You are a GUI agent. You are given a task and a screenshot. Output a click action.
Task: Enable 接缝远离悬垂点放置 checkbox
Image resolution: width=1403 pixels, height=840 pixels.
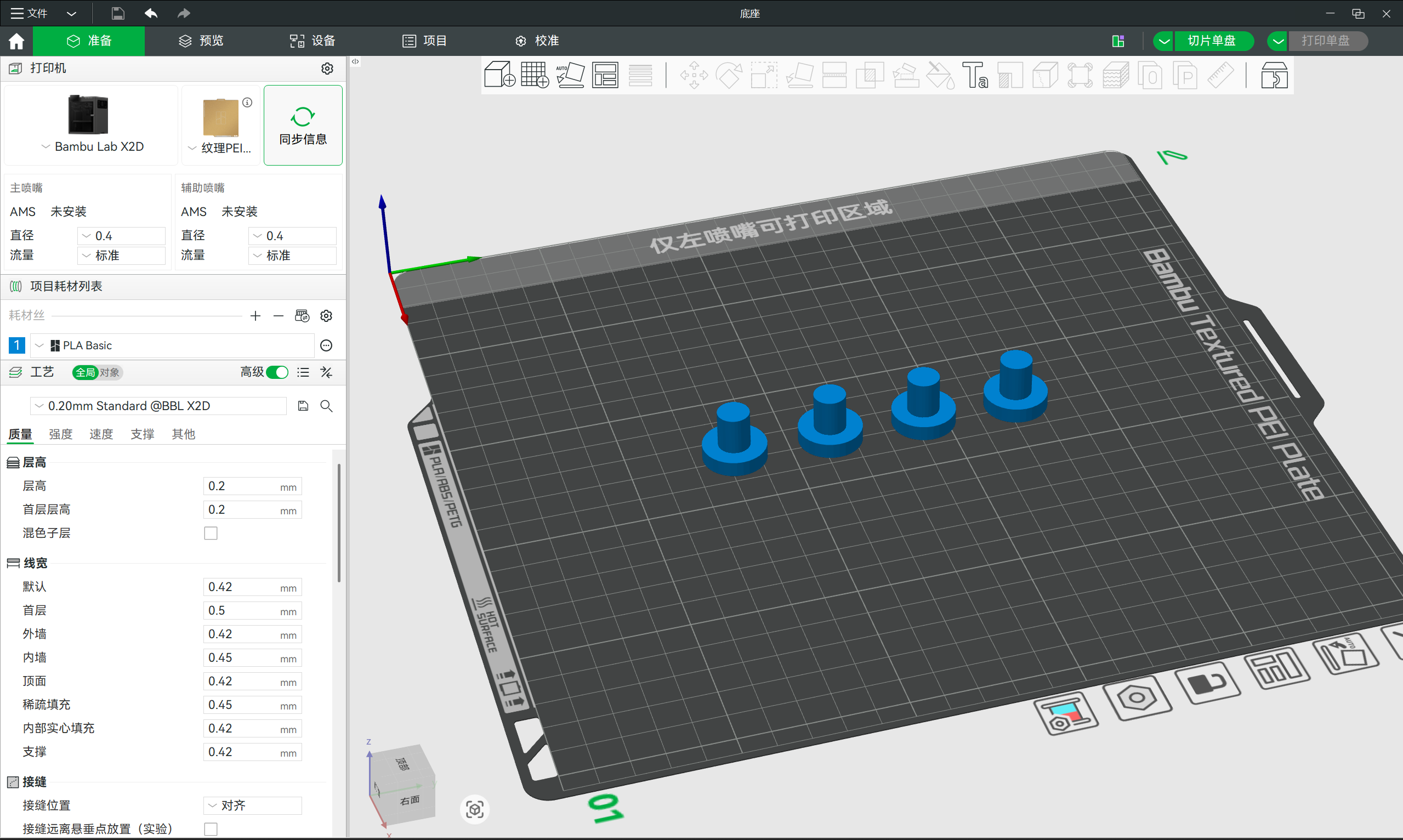tap(211, 828)
